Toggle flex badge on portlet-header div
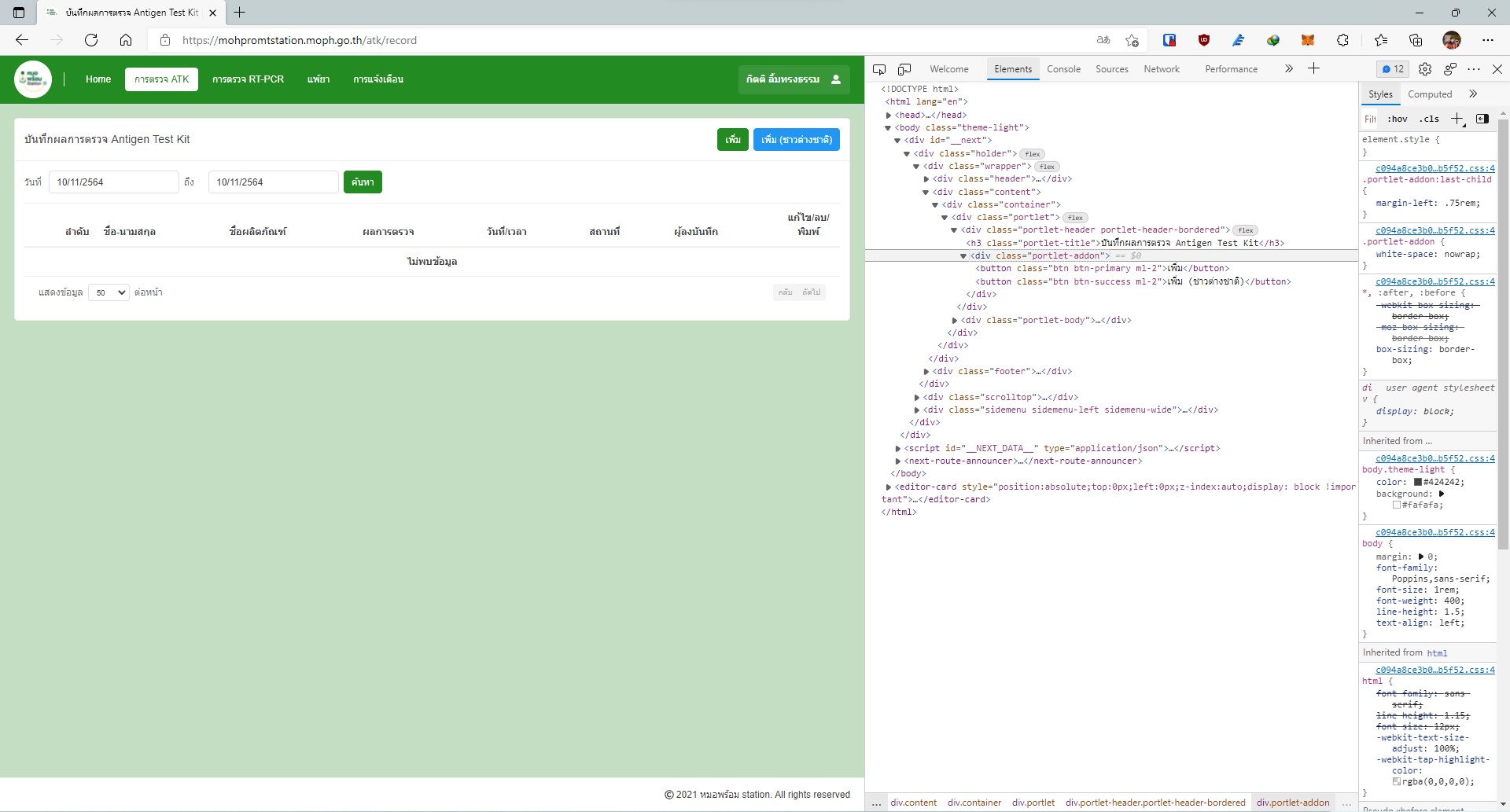This screenshot has width=1510, height=812. click(x=1245, y=230)
